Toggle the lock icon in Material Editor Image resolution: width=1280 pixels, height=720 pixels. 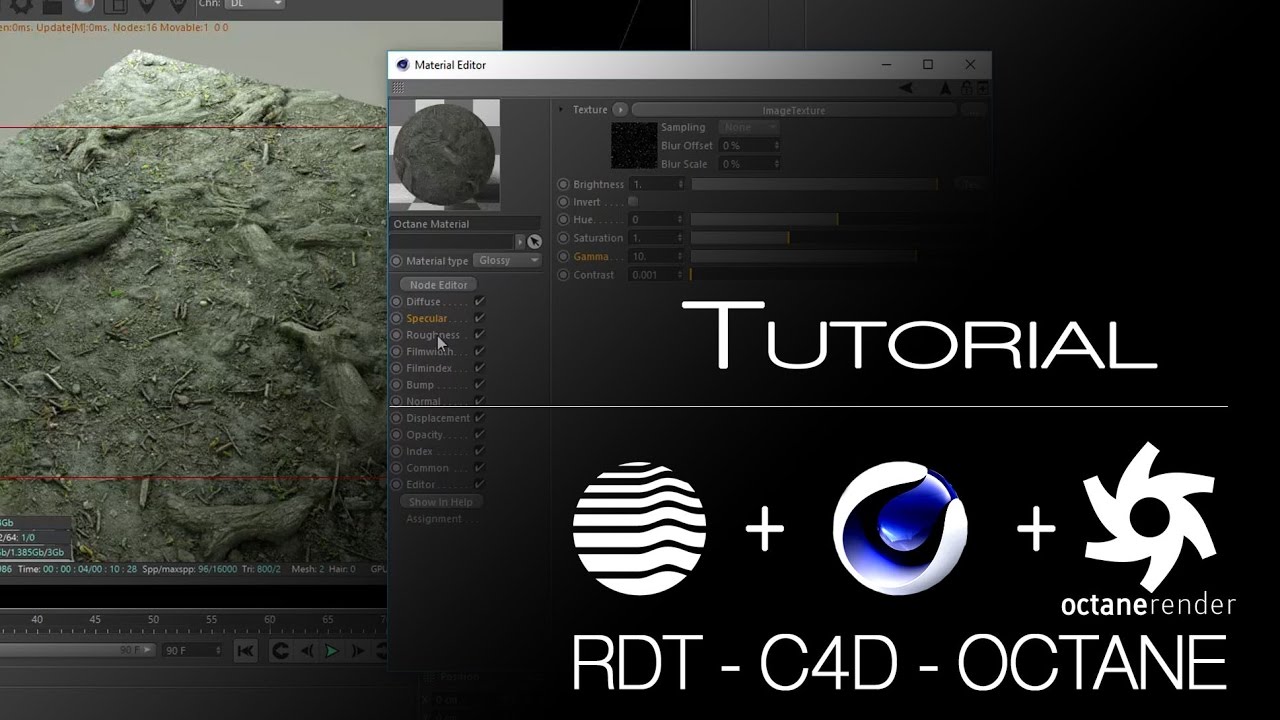click(966, 88)
